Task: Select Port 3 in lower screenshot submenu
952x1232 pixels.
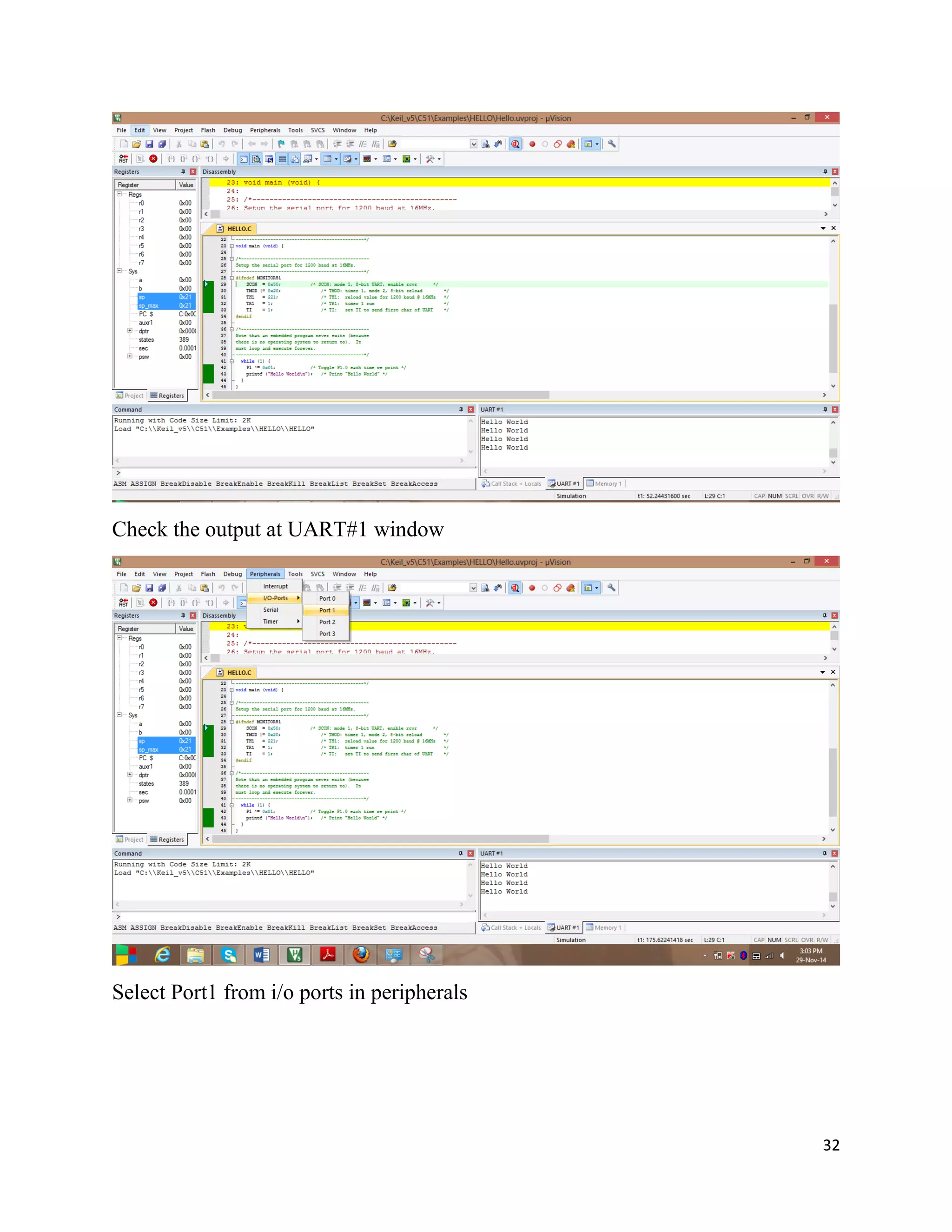Action: coord(326,634)
